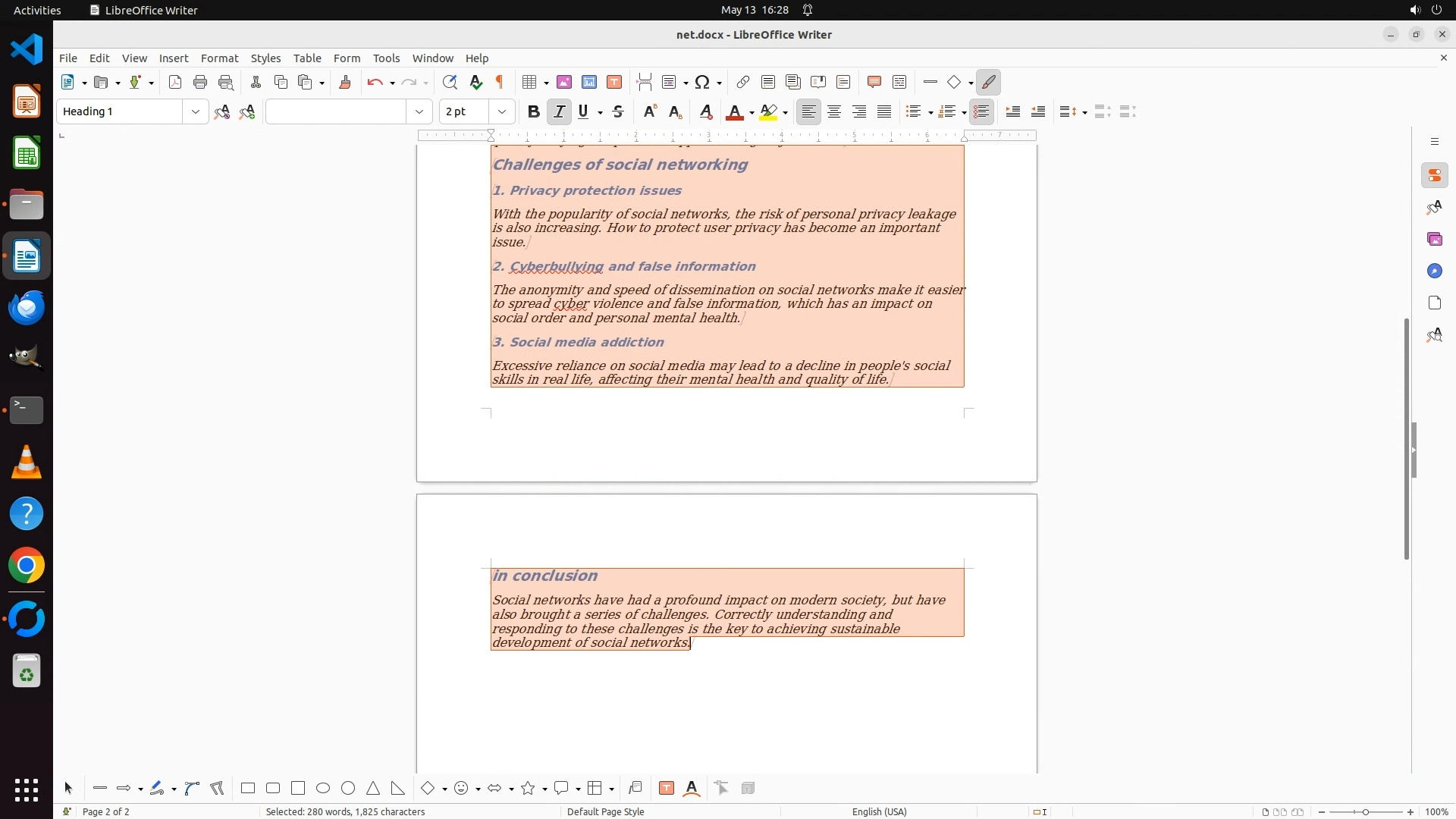Toggle Bold formatting
Screen dimensions: 1456x819
point(534,112)
